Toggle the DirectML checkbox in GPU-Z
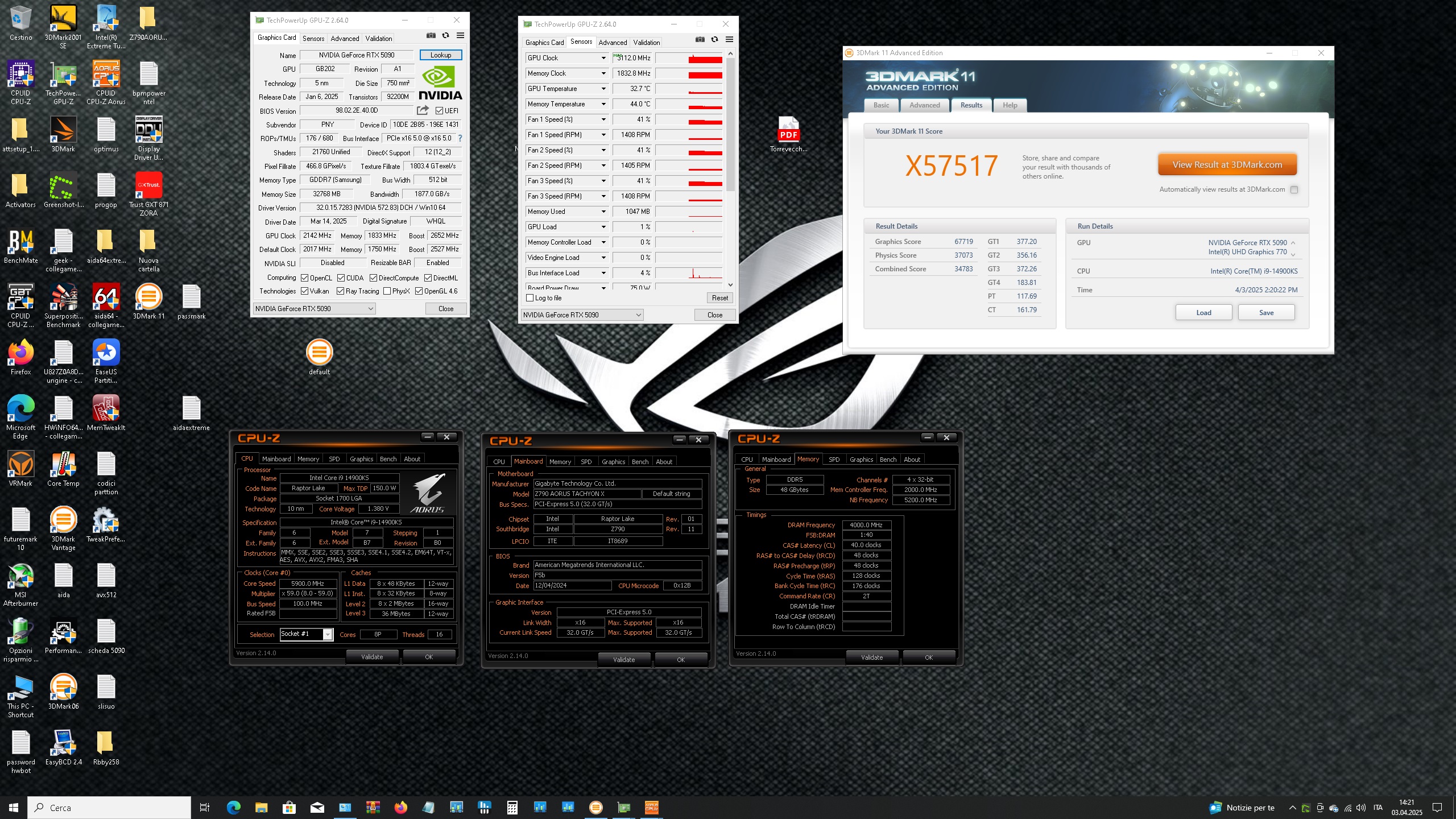 (428, 278)
